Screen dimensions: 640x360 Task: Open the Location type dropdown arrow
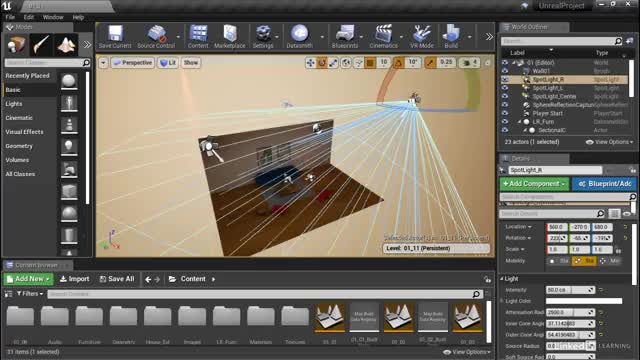(530, 227)
